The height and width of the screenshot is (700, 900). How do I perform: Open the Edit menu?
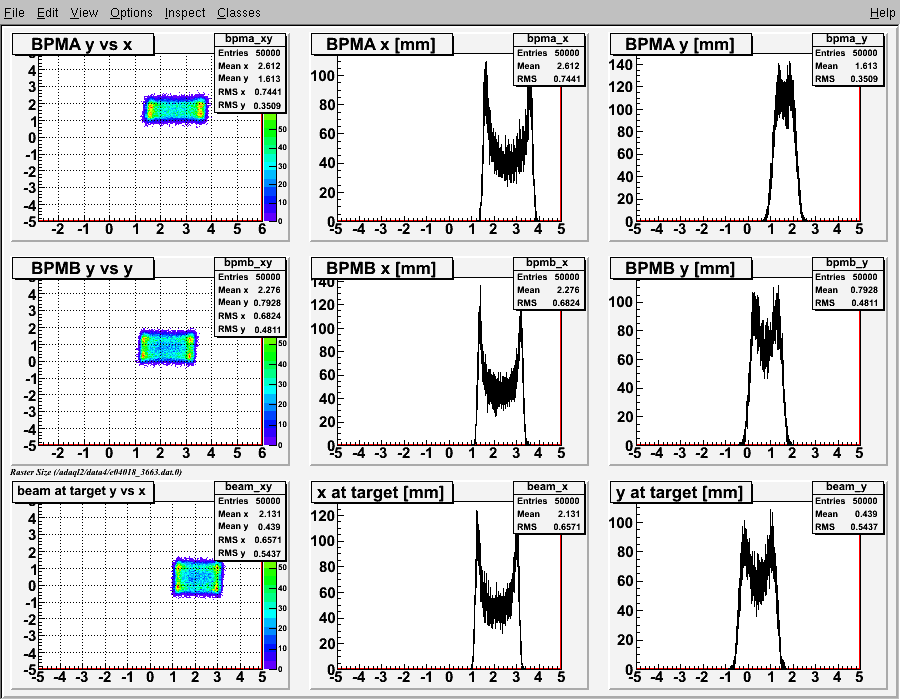point(47,12)
